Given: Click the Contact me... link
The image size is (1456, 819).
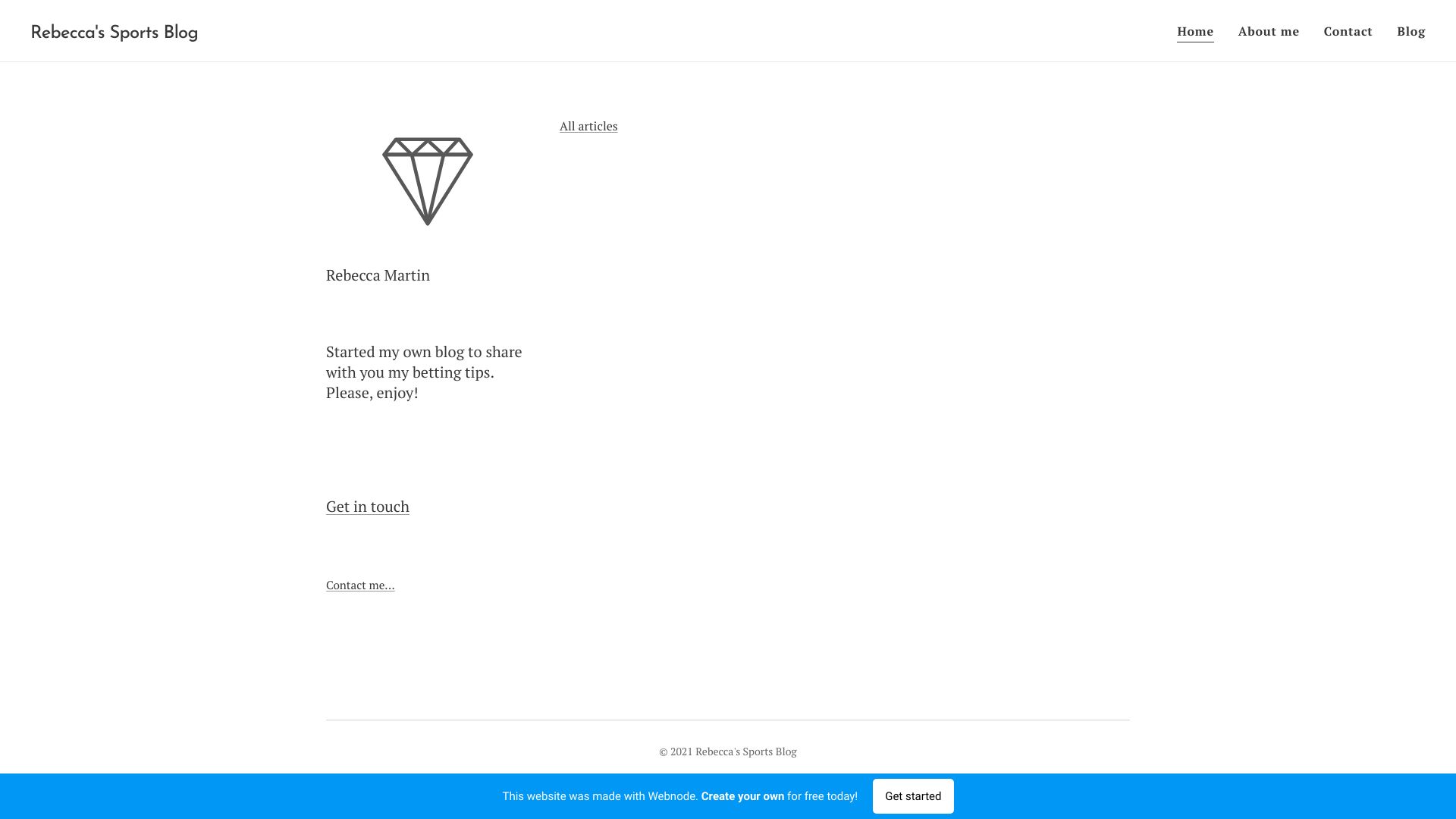Looking at the screenshot, I should click(x=360, y=584).
